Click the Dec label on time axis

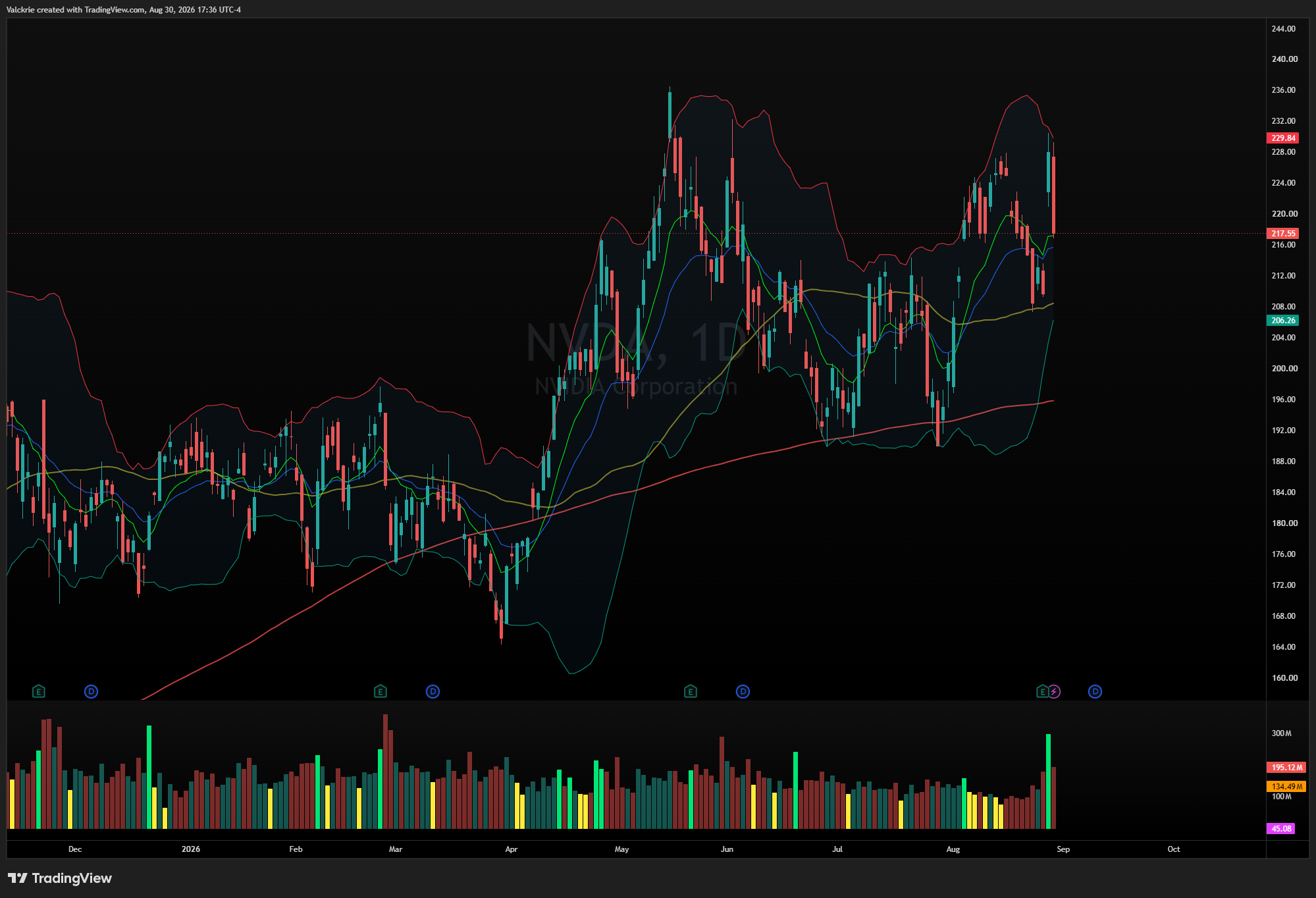tap(75, 849)
